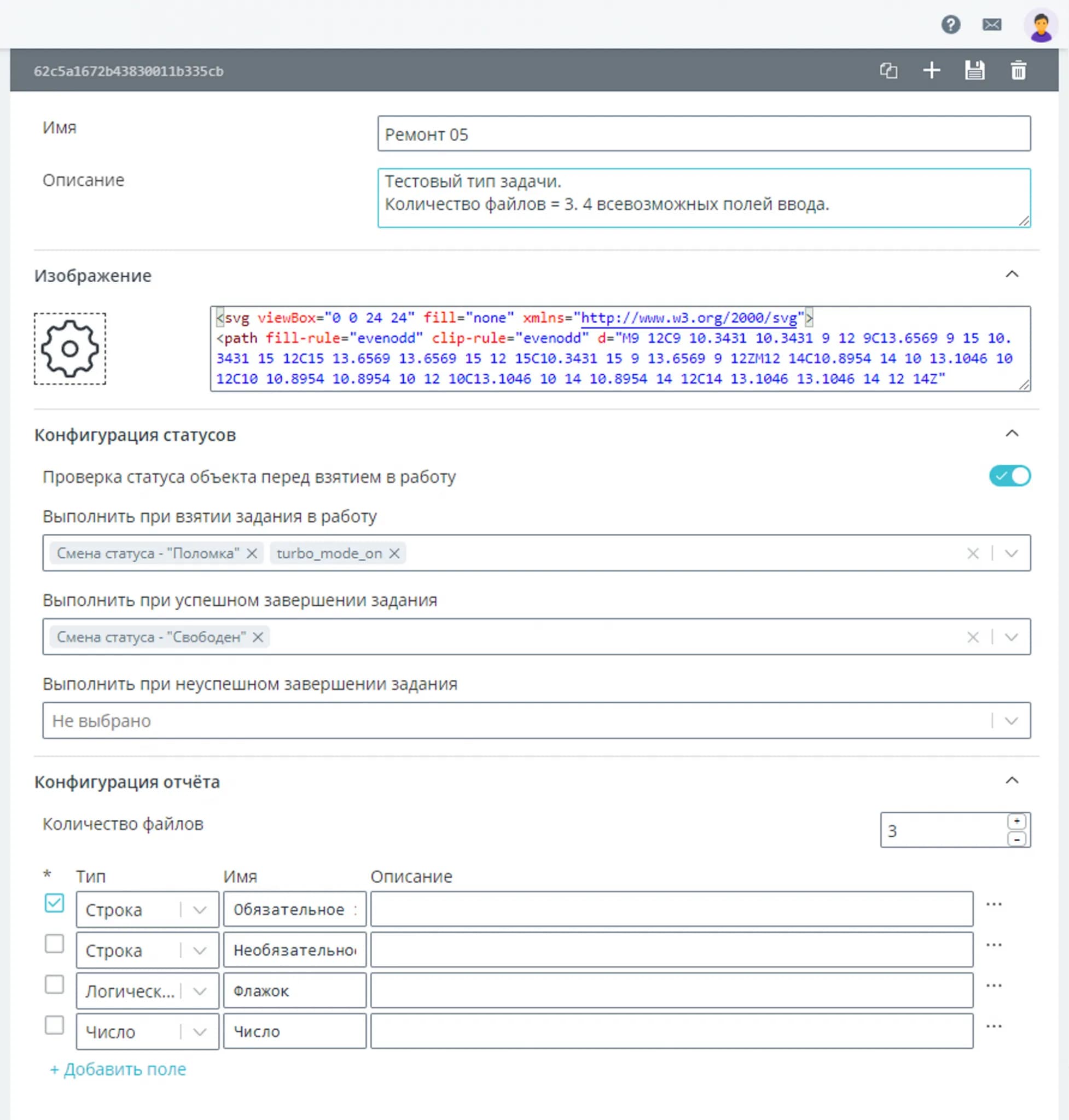Save with the floppy disk icon
This screenshot has height=1120, width=1069.
coord(974,71)
